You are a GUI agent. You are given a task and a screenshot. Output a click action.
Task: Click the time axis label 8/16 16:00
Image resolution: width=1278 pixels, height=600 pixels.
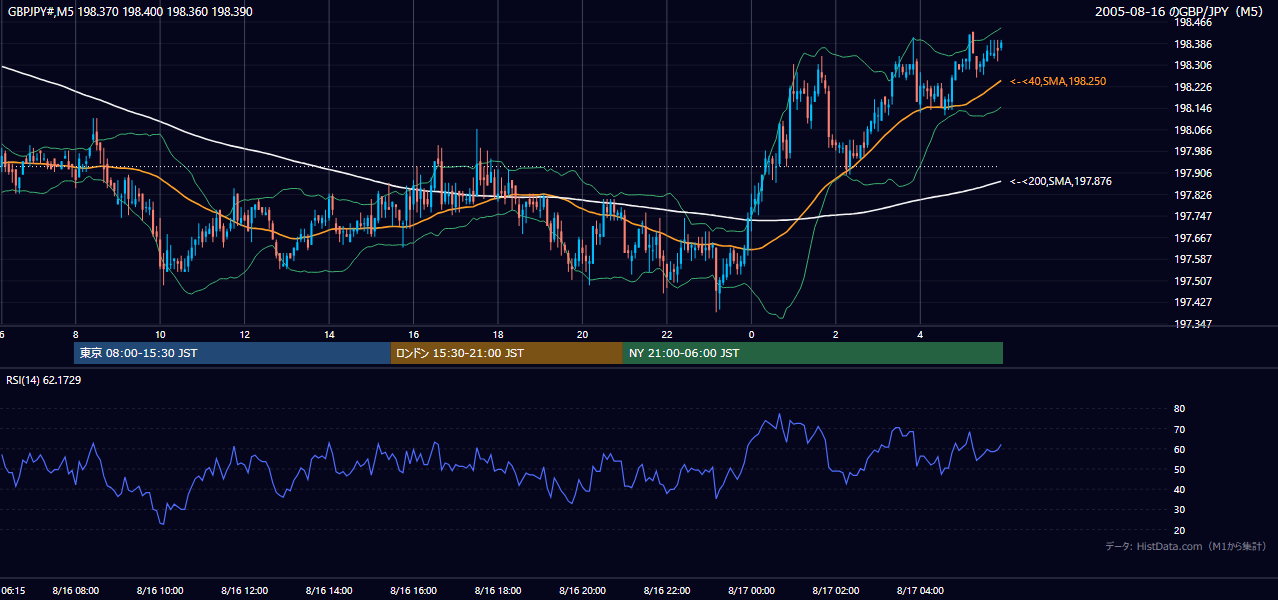[x=414, y=591]
